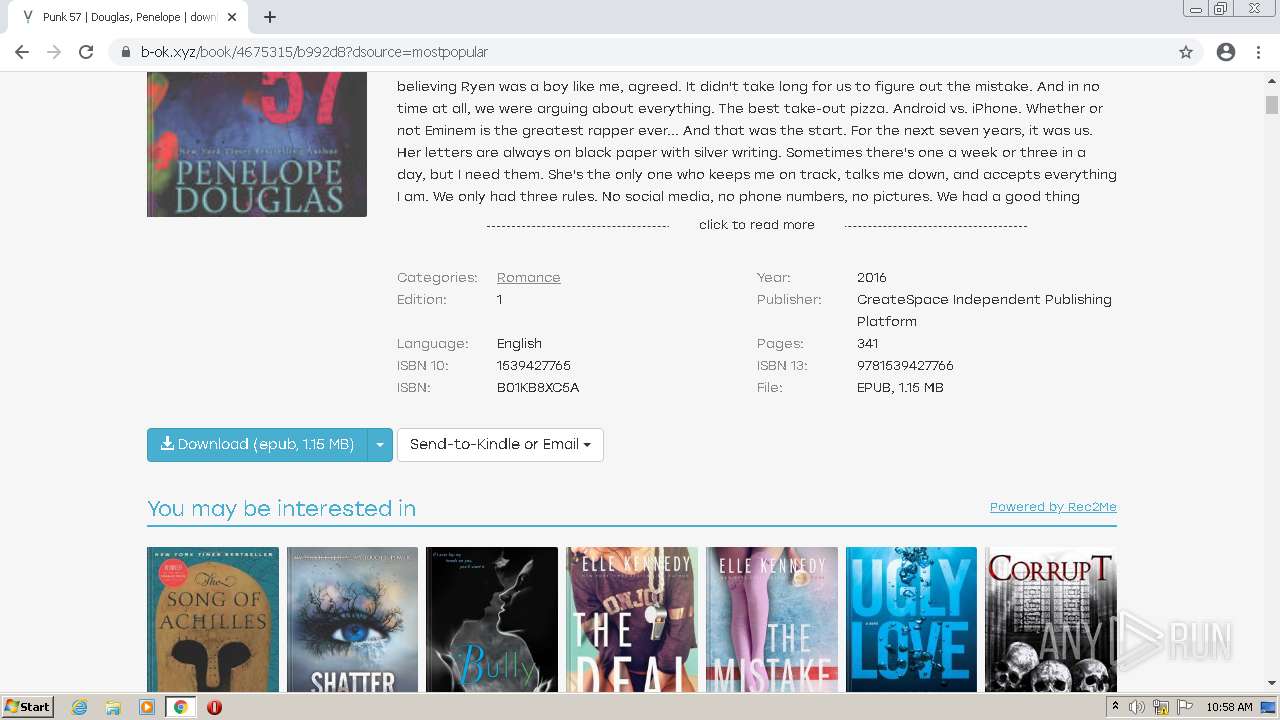Expand the download format dropdown arrow

380,445
